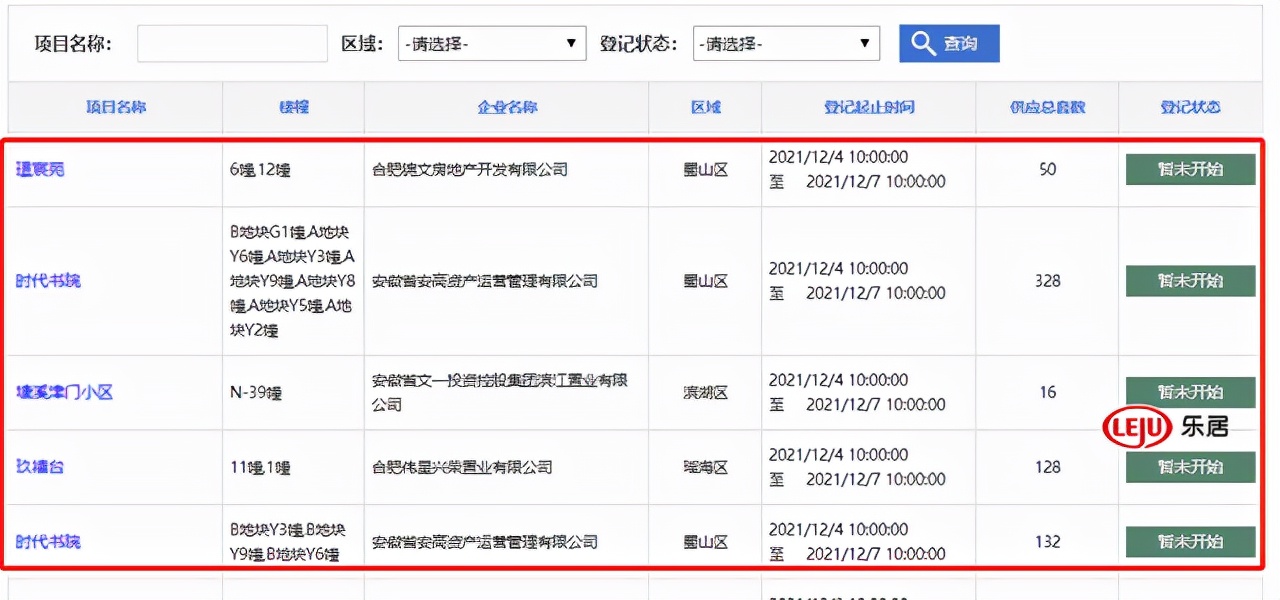Select the 6幢,12幢 building cell
Viewport: 1280px width, 600px height.
tap(260, 170)
